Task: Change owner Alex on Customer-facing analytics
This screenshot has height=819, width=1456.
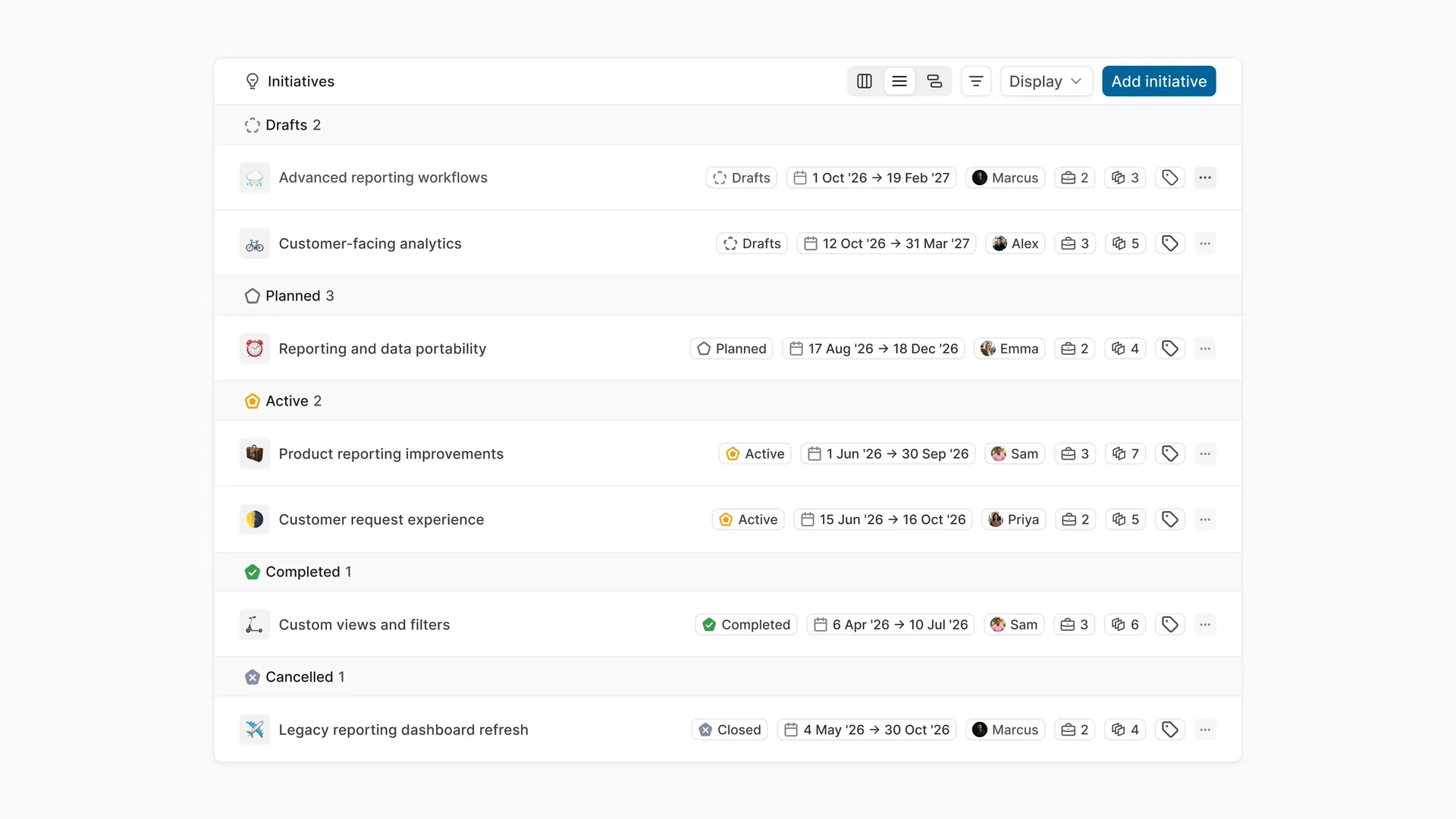Action: coord(1015,243)
